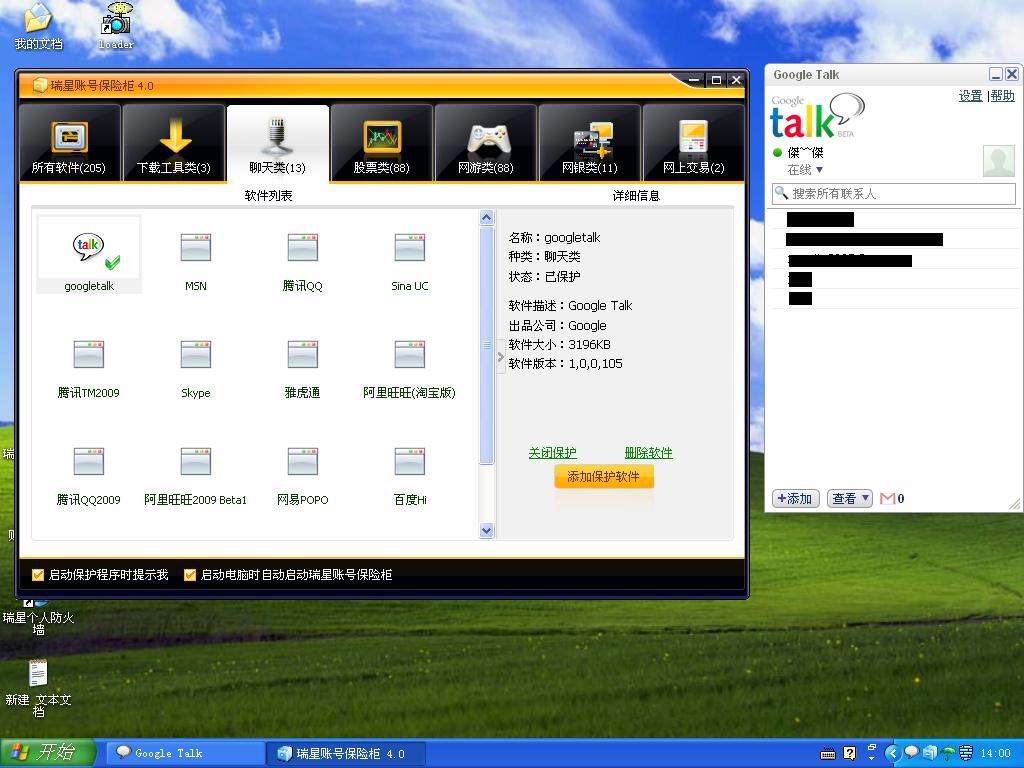
Task: Open the 我的文档 desktop icon
Action: coord(38,26)
